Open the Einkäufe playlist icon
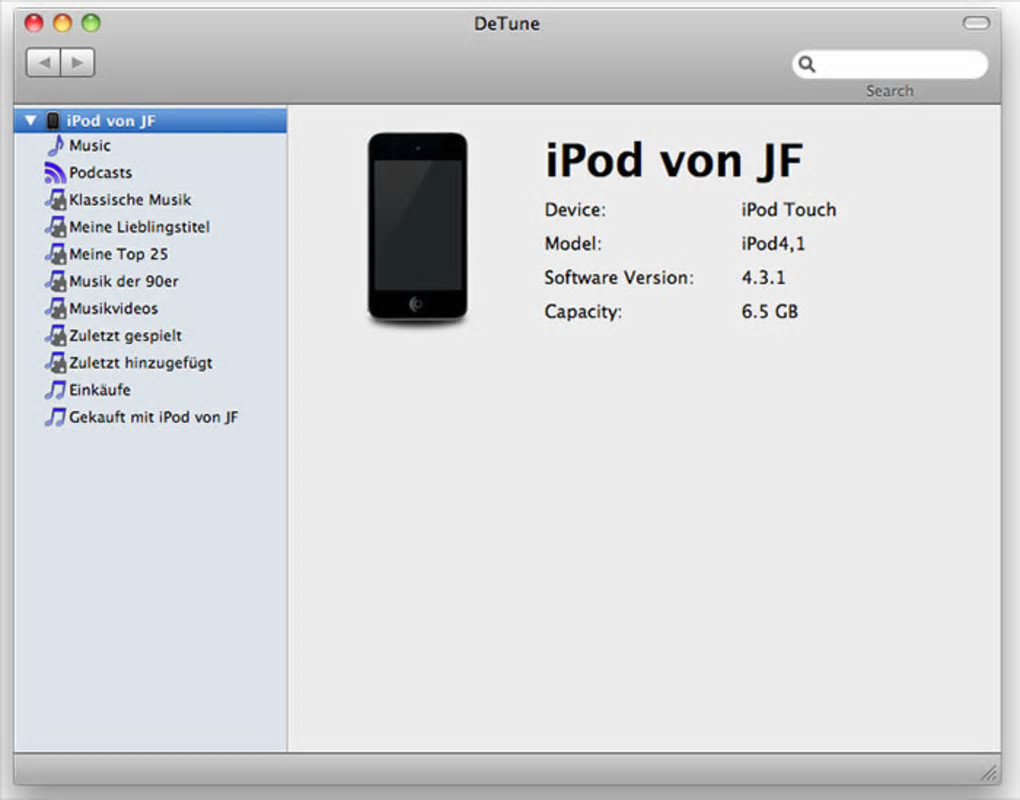Viewport: 1020px width, 800px height. 55,390
